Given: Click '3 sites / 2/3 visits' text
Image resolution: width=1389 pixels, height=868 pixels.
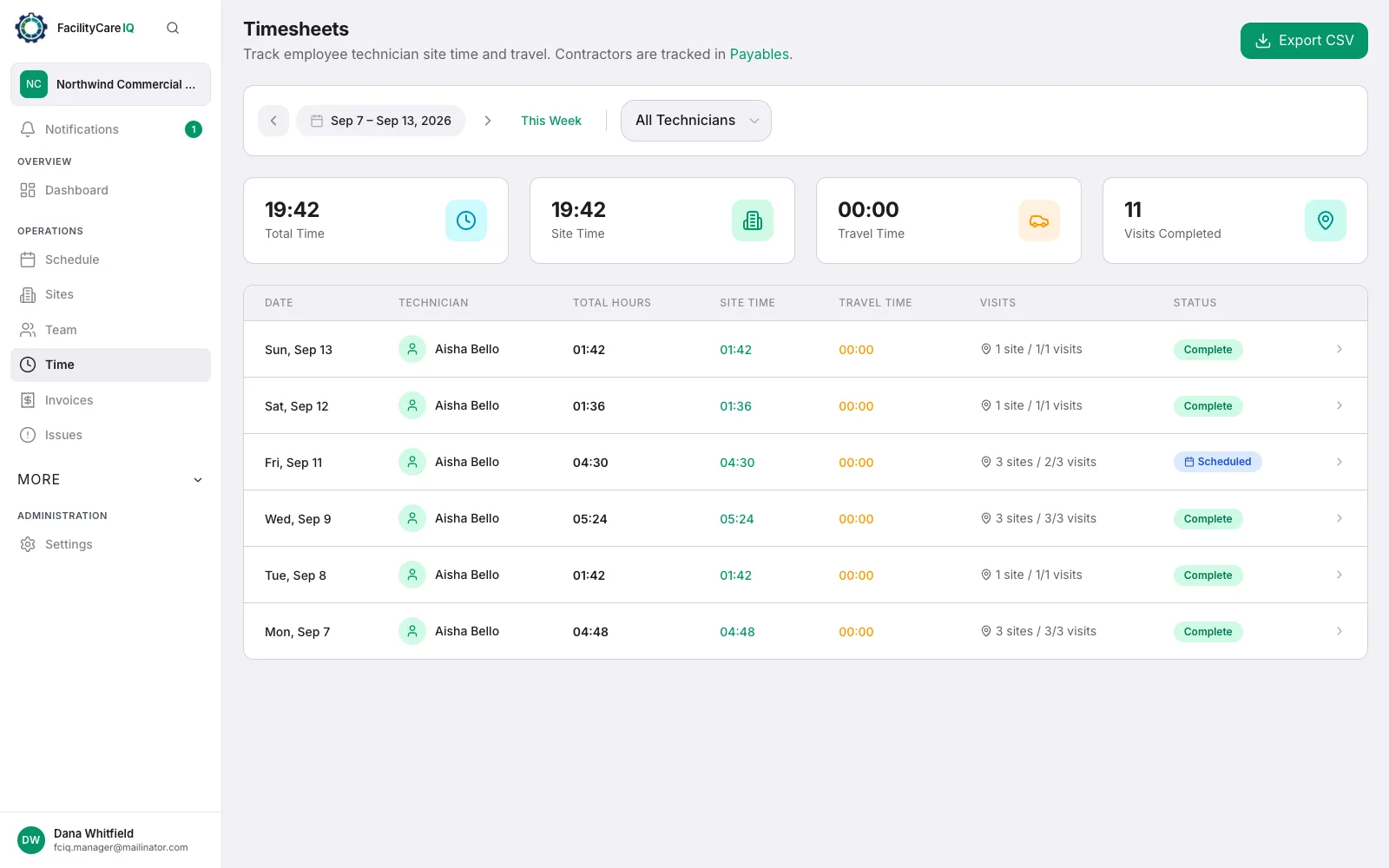Looking at the screenshot, I should (1045, 462).
